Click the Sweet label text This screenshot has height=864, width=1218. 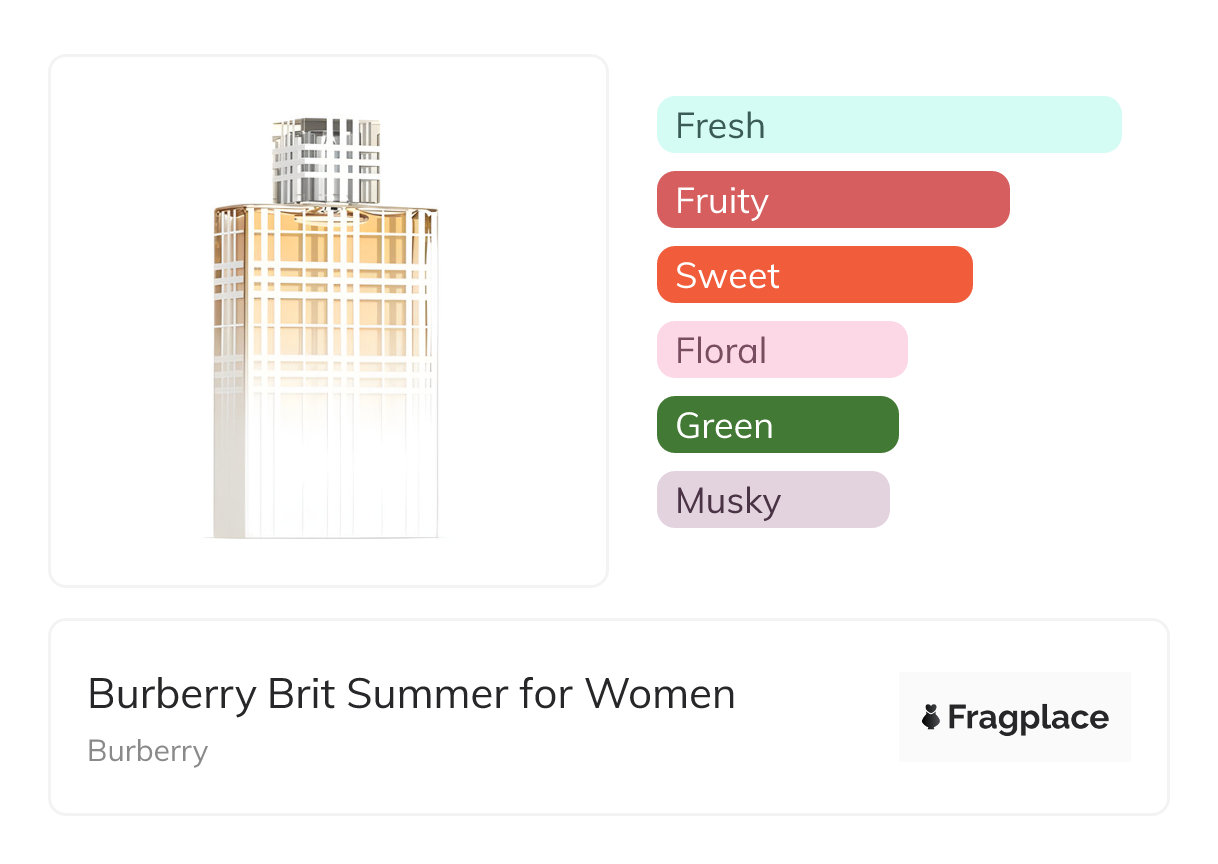point(727,276)
